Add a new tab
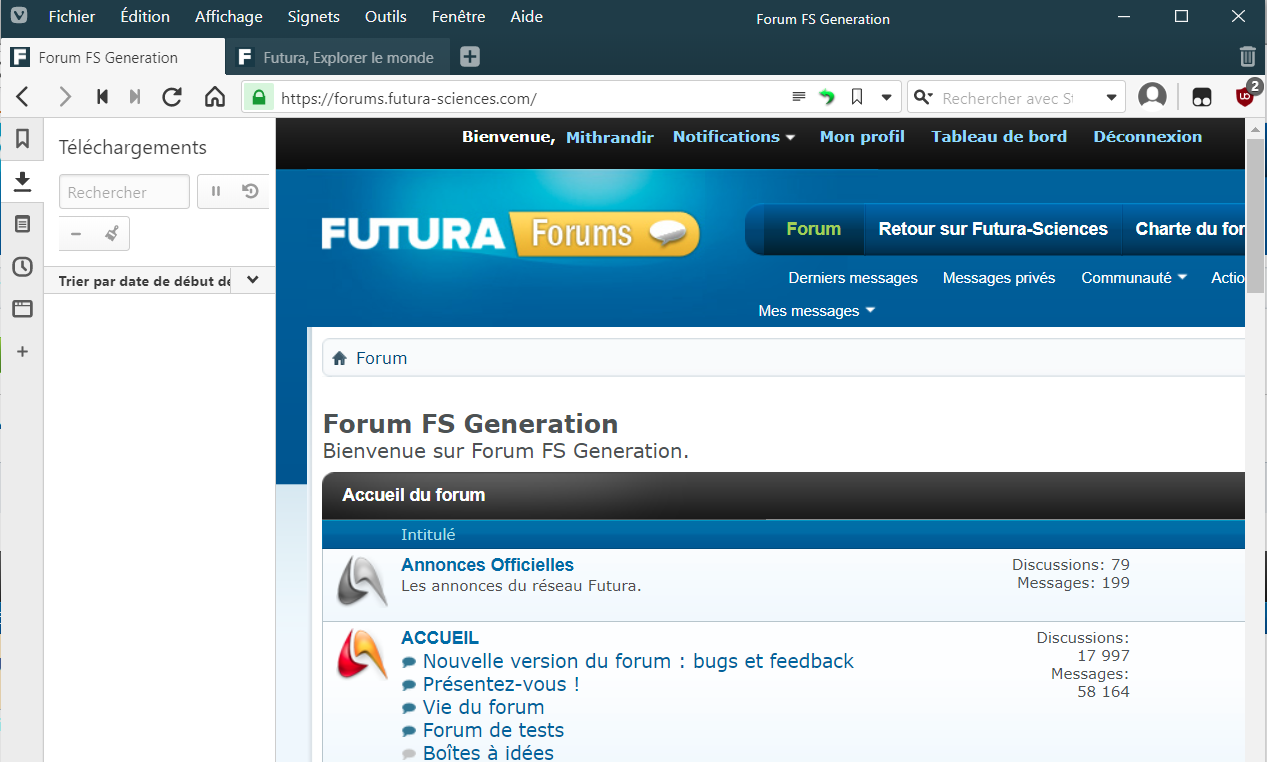 tap(470, 57)
